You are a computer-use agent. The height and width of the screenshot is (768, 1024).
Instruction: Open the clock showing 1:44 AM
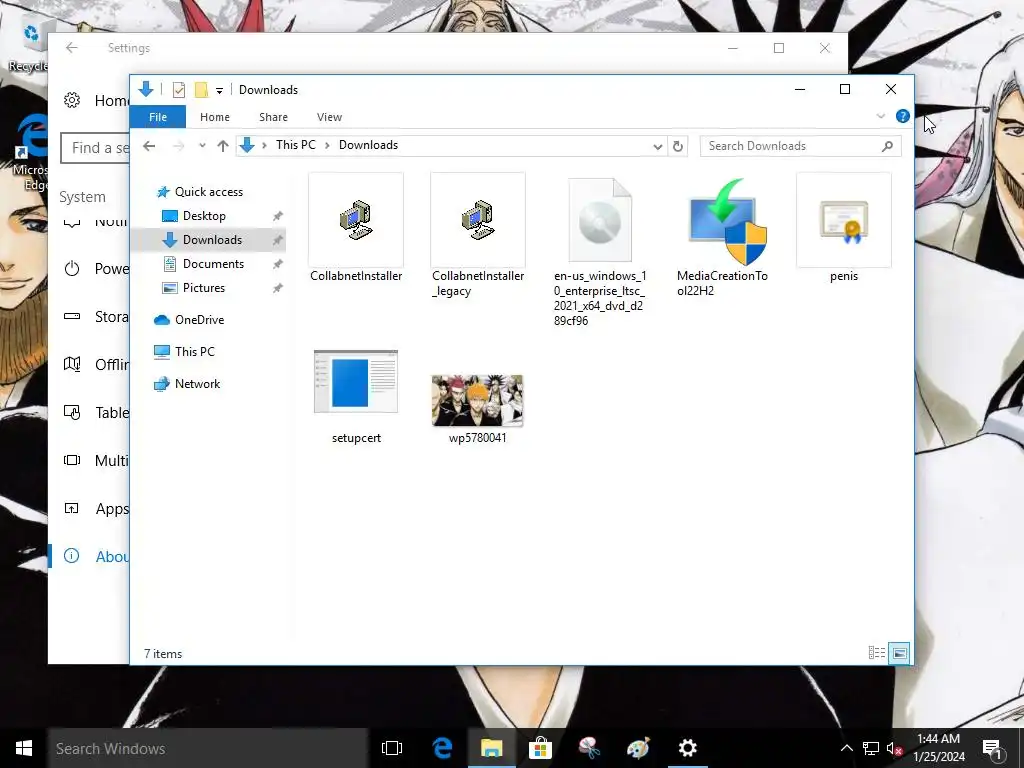pyautogui.click(x=938, y=748)
